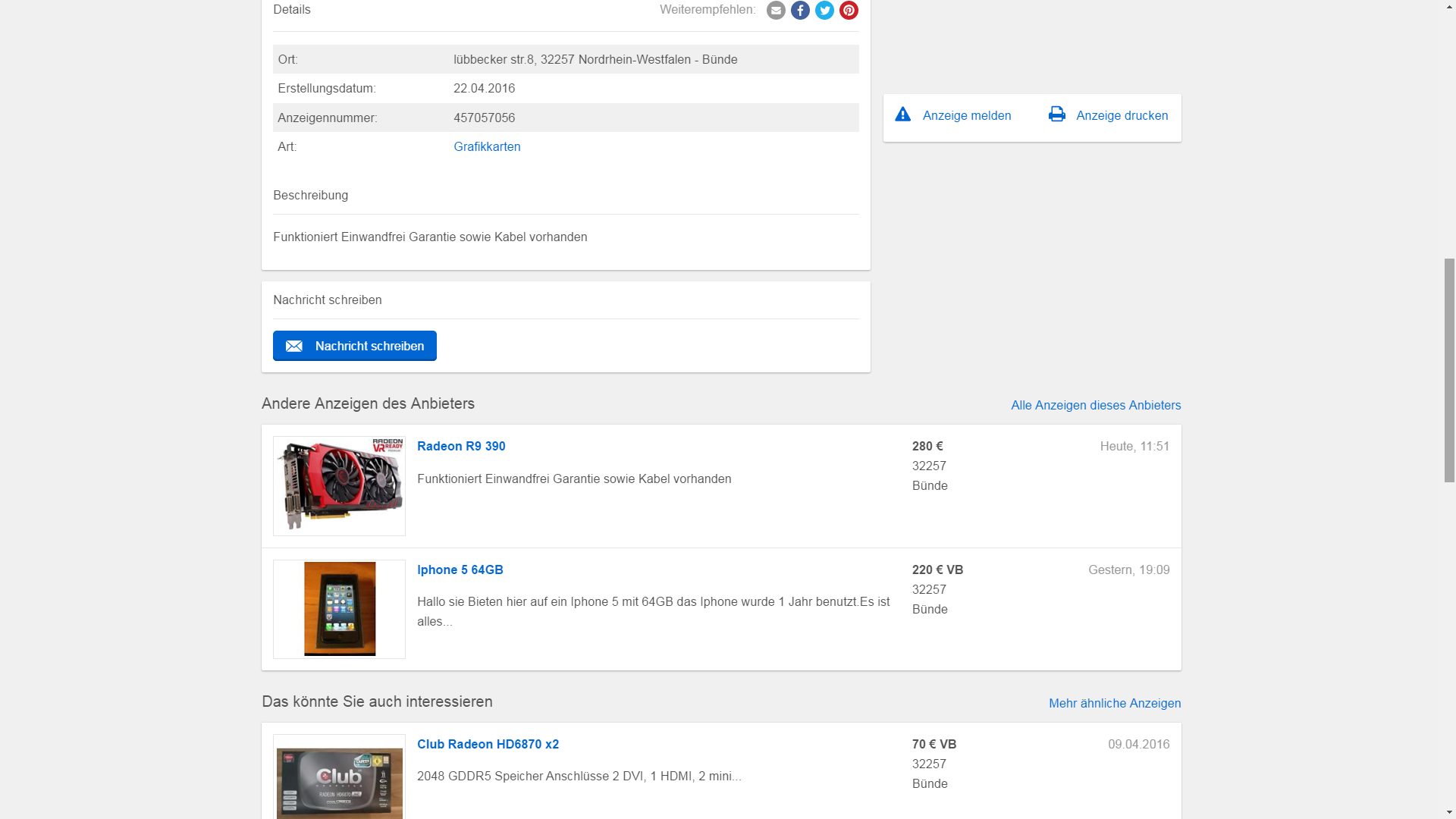
Task: Click the Anzeigennummer label
Action: click(x=327, y=118)
